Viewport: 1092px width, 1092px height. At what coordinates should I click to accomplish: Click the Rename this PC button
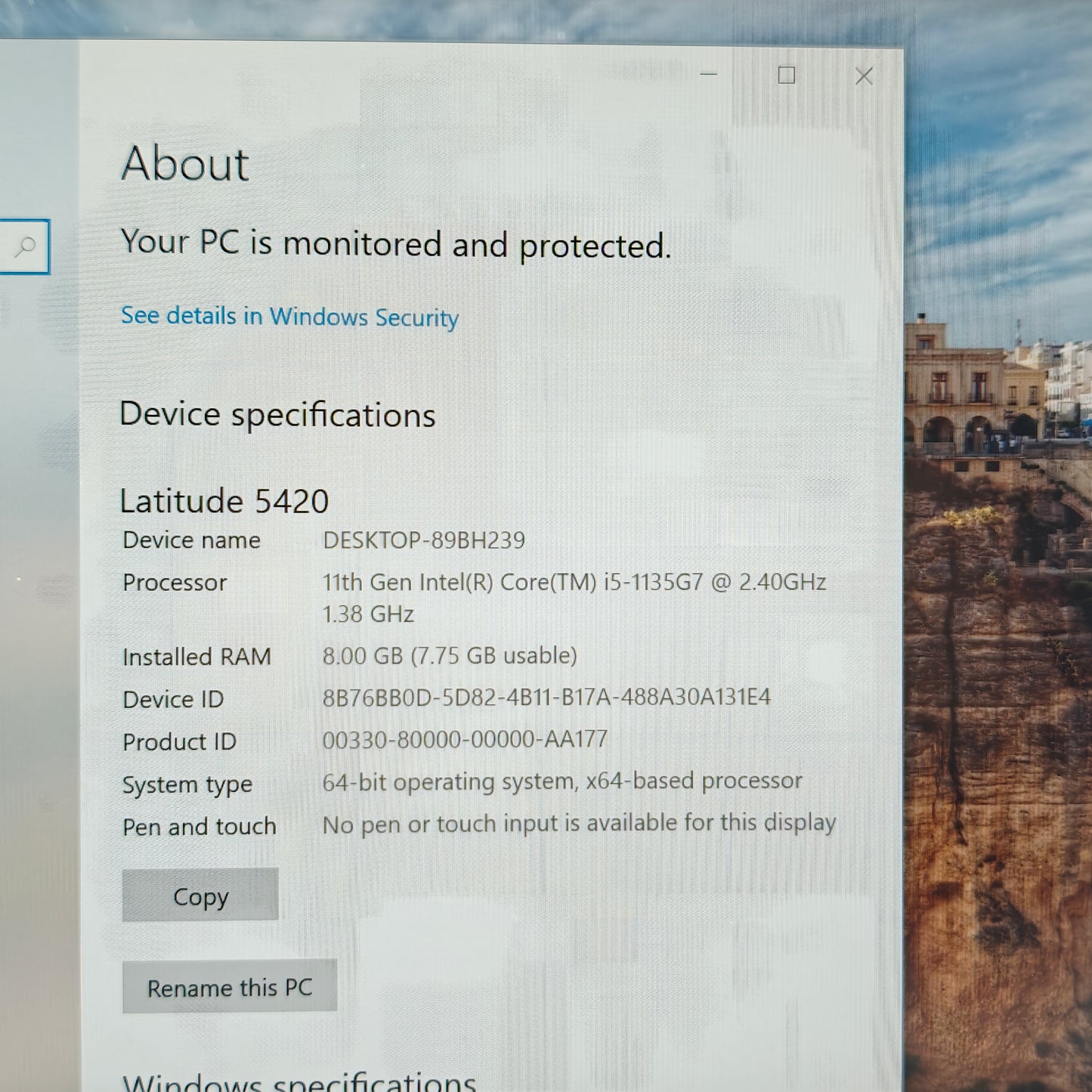(x=230, y=986)
